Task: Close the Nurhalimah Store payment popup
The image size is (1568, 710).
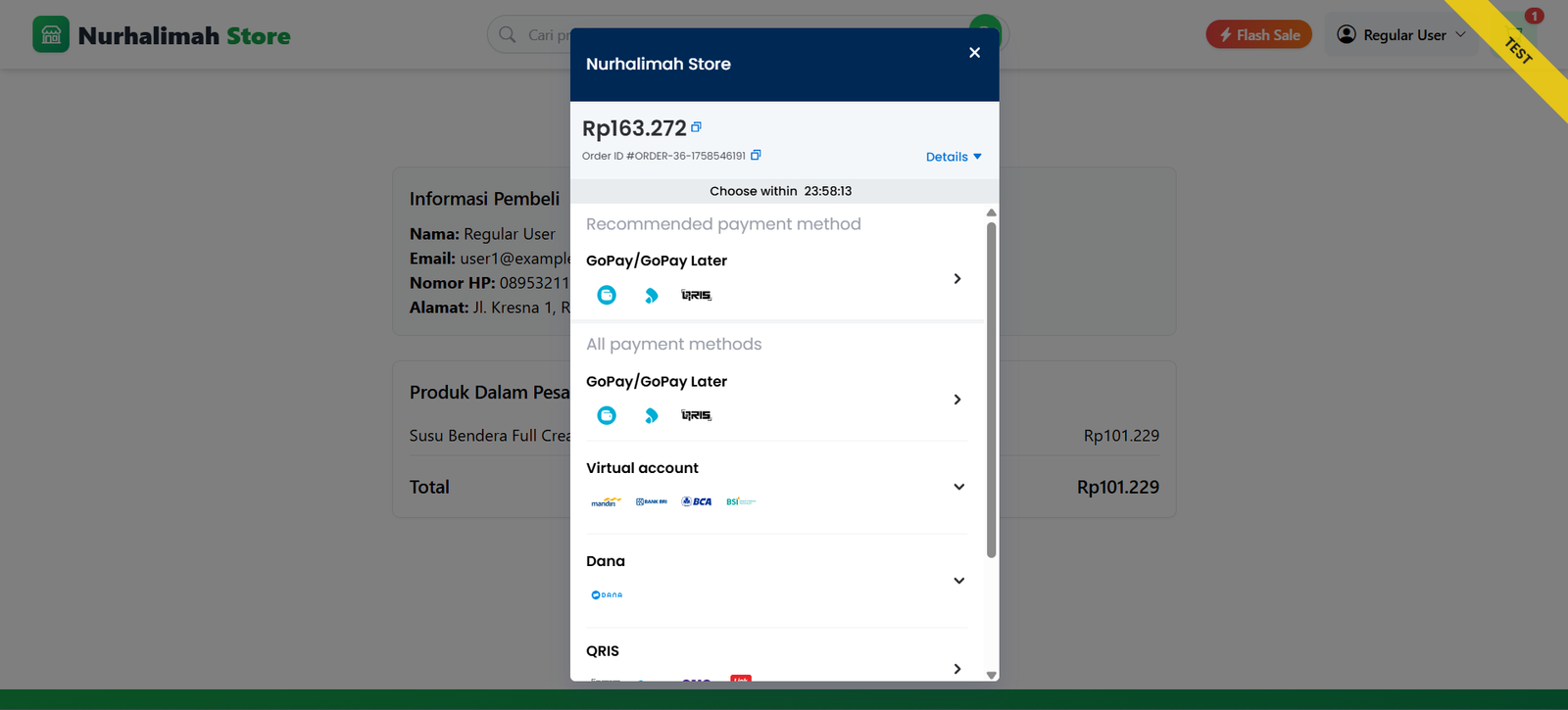Action: pos(974,53)
